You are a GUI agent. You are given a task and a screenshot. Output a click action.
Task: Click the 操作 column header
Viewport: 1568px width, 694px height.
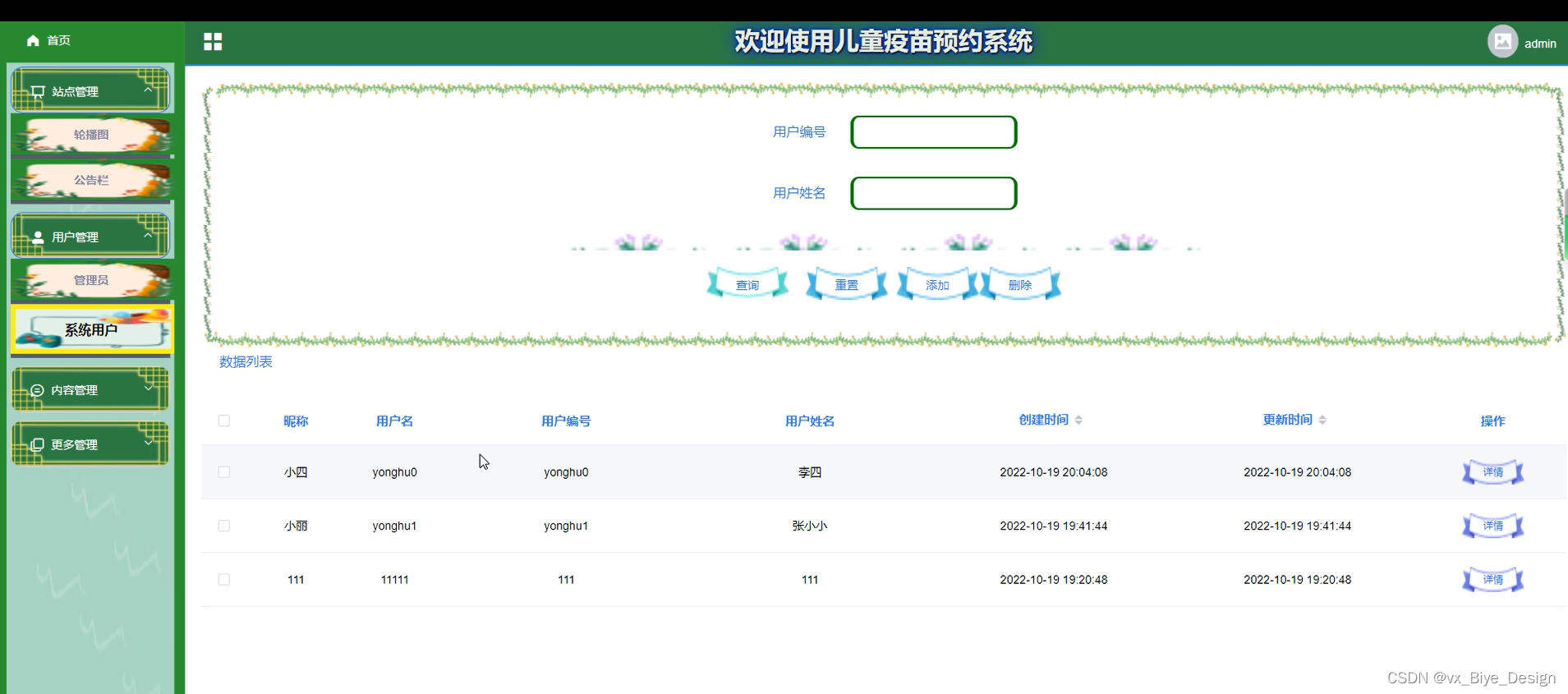[x=1493, y=421]
